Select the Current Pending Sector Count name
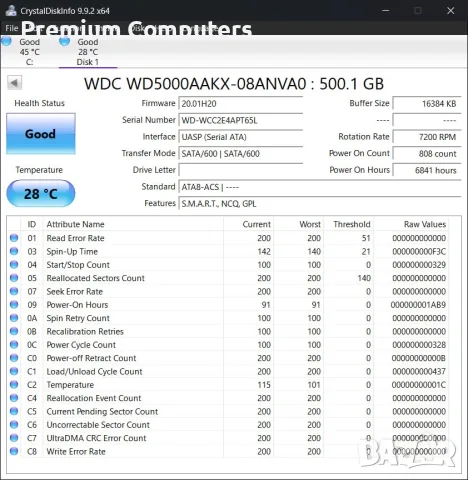Viewport: 468px width, 480px height. [102, 411]
